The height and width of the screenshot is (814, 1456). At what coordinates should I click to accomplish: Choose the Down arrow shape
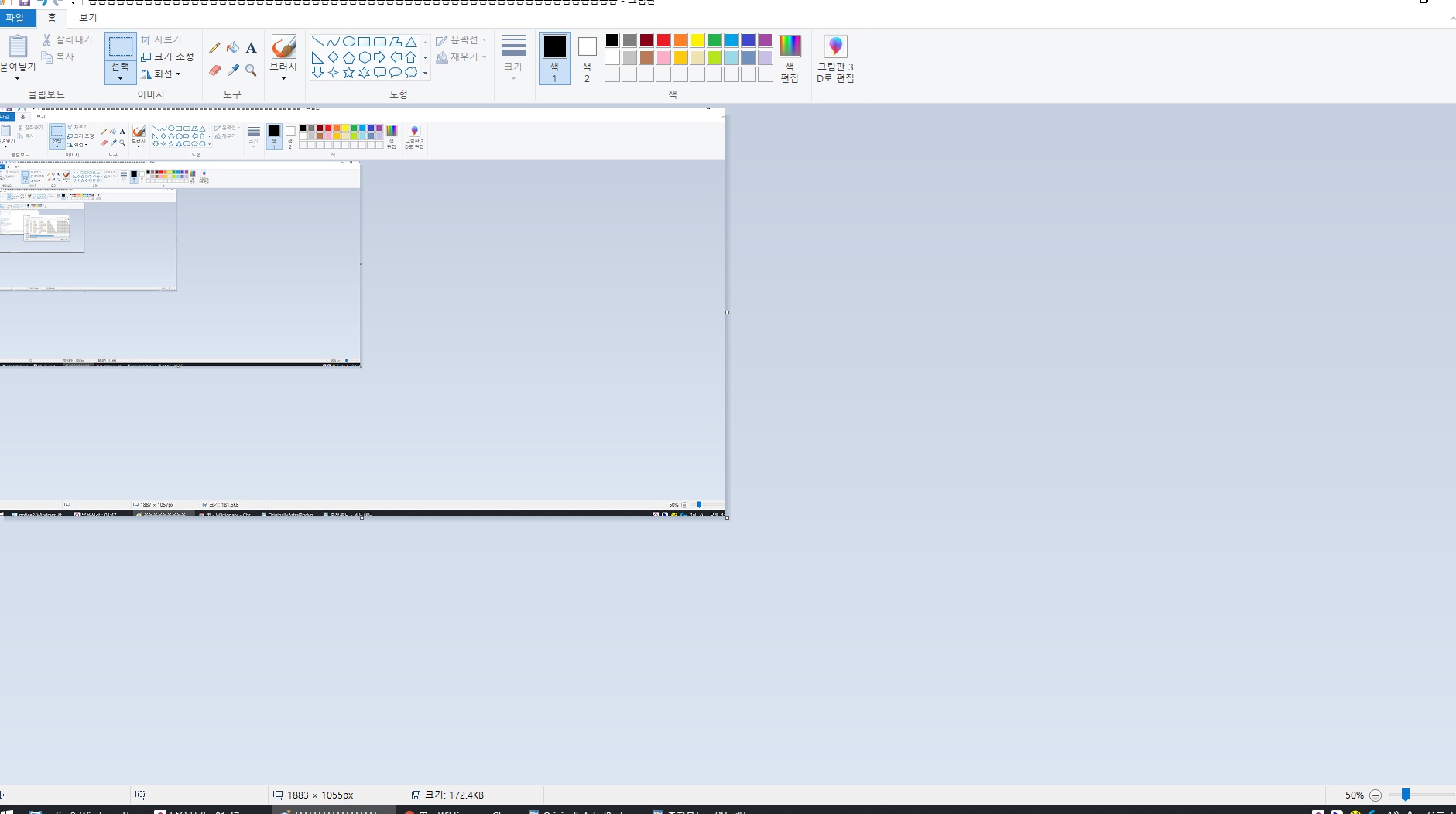pyautogui.click(x=317, y=73)
